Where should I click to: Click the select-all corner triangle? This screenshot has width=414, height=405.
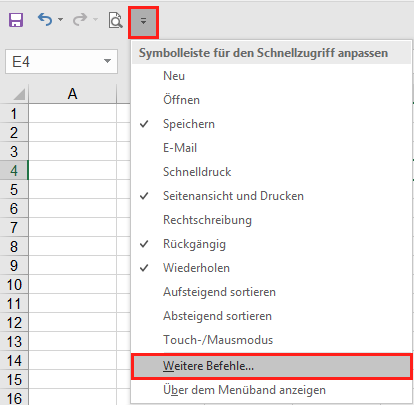tap(19, 94)
